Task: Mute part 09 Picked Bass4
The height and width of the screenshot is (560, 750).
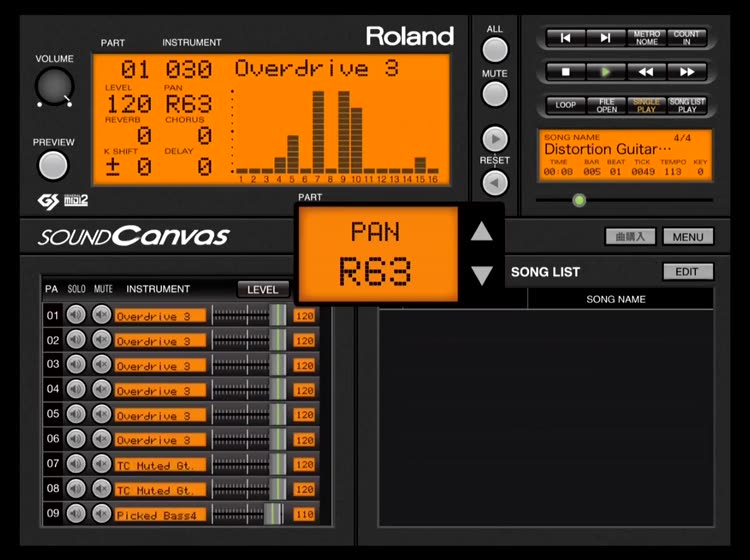Action: pos(101,514)
